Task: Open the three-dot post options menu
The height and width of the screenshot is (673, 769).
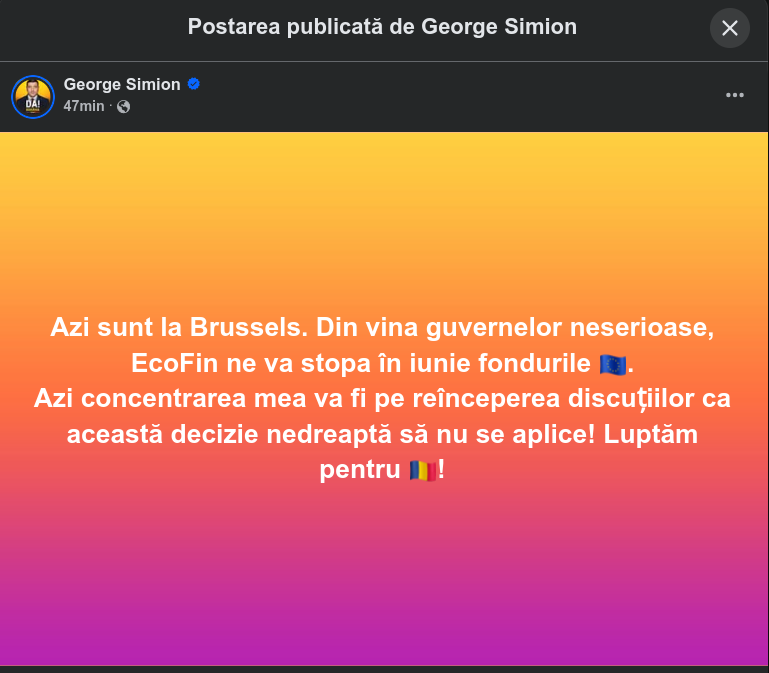Action: 735,95
